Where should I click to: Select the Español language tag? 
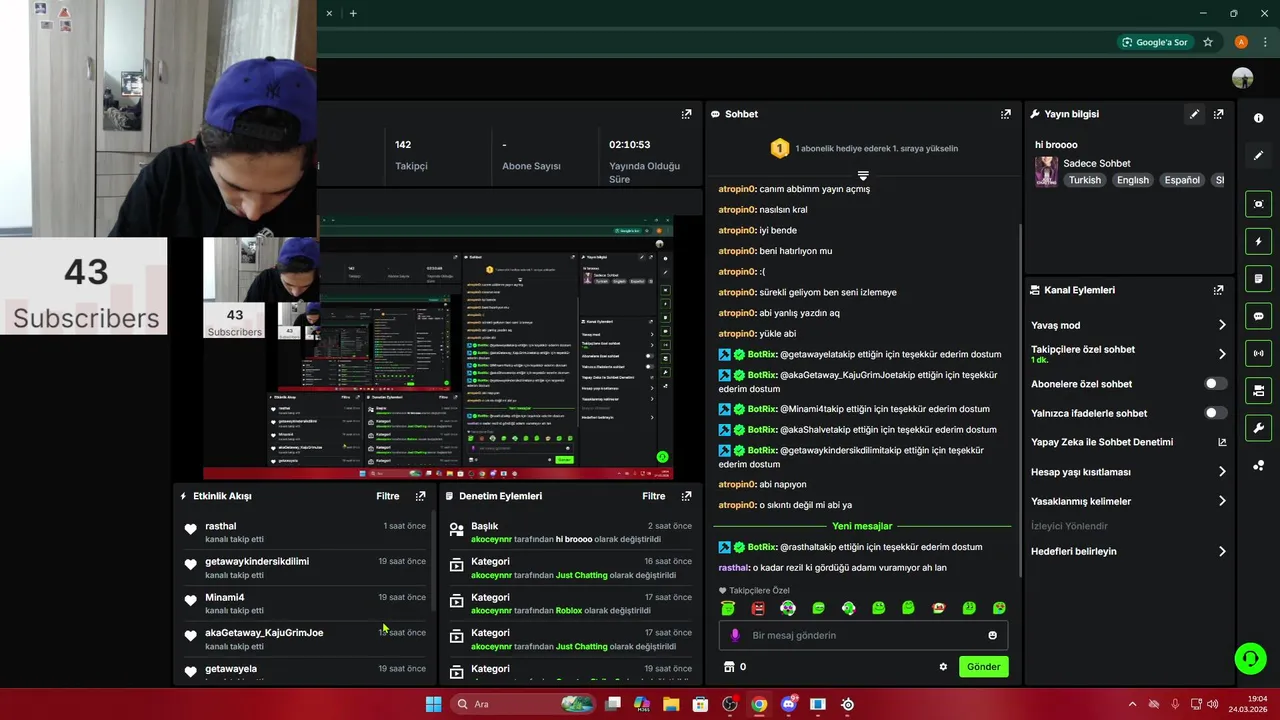click(x=1182, y=180)
